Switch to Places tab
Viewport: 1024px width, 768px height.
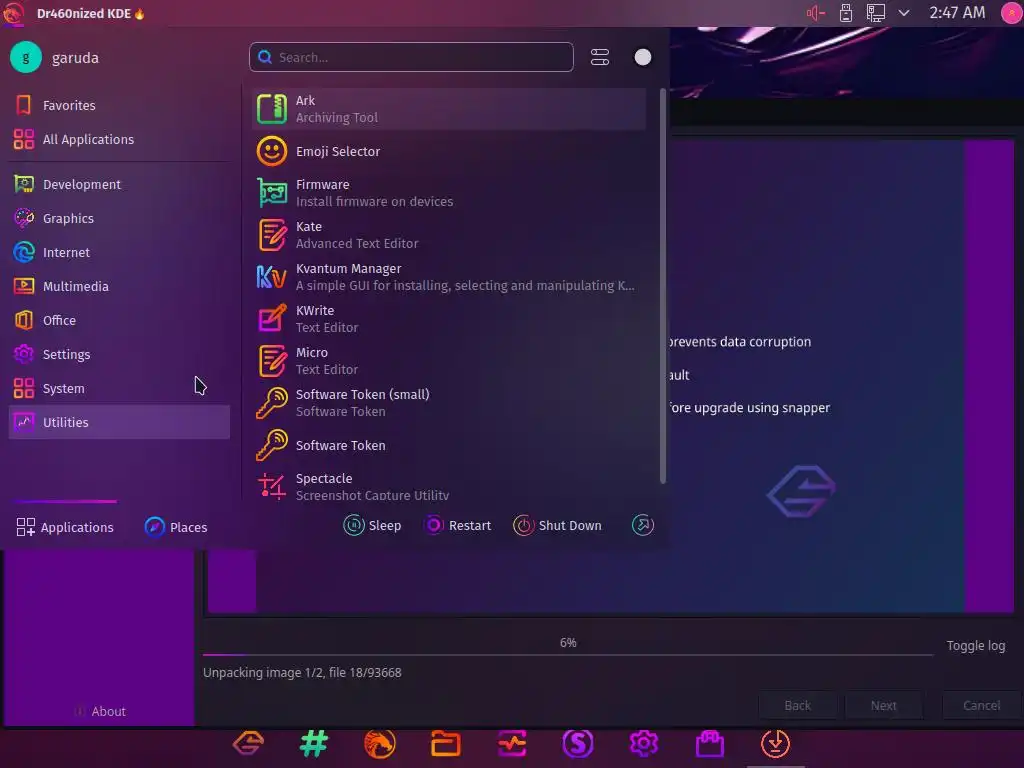176,527
